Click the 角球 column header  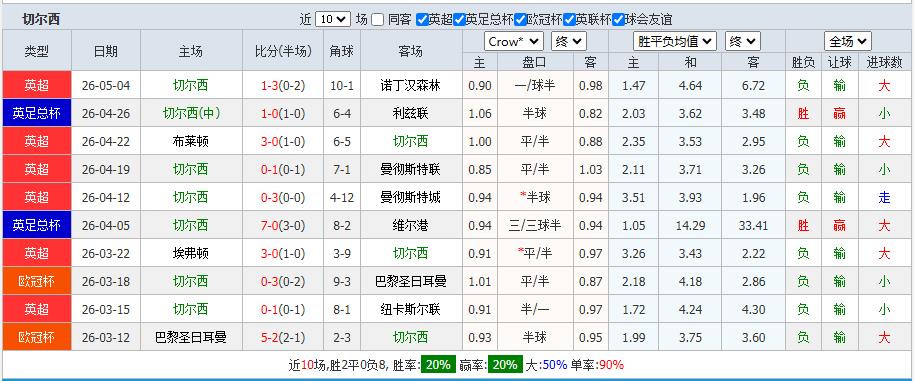point(342,51)
